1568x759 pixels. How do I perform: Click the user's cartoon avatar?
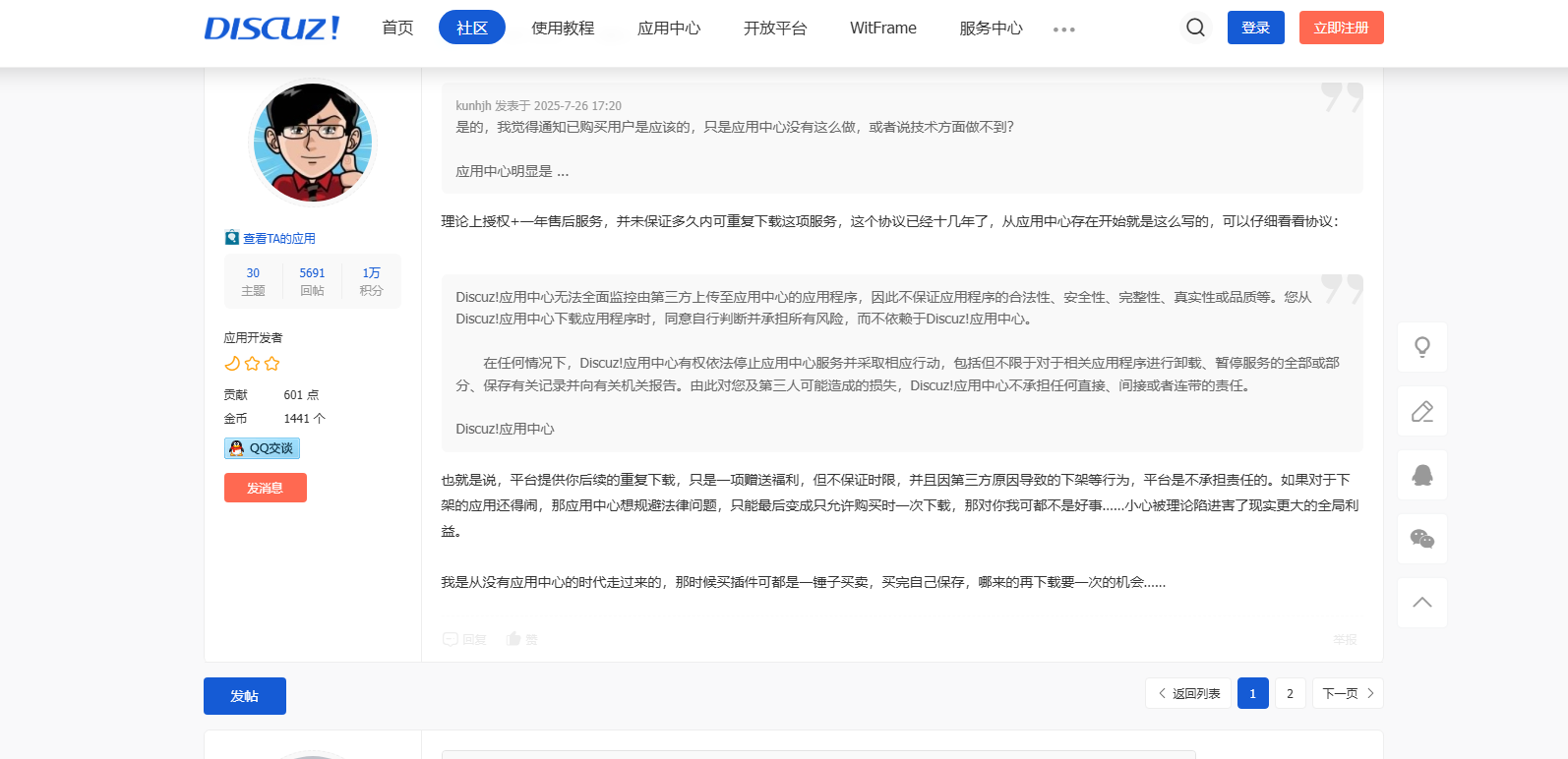pos(313,143)
